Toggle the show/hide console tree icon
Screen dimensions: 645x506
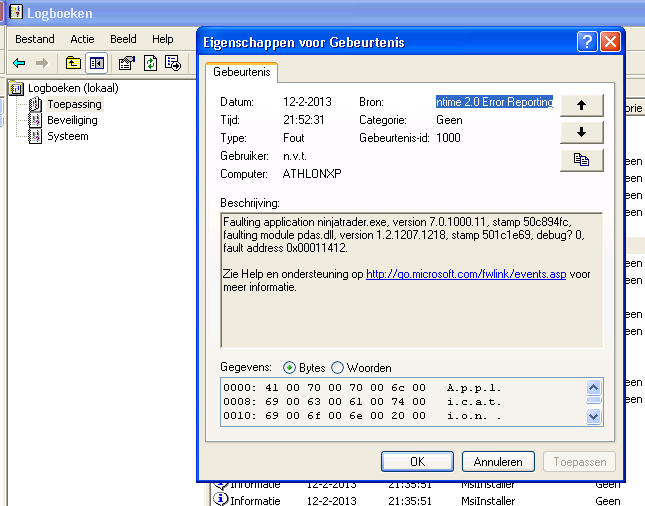pyautogui.click(x=97, y=63)
